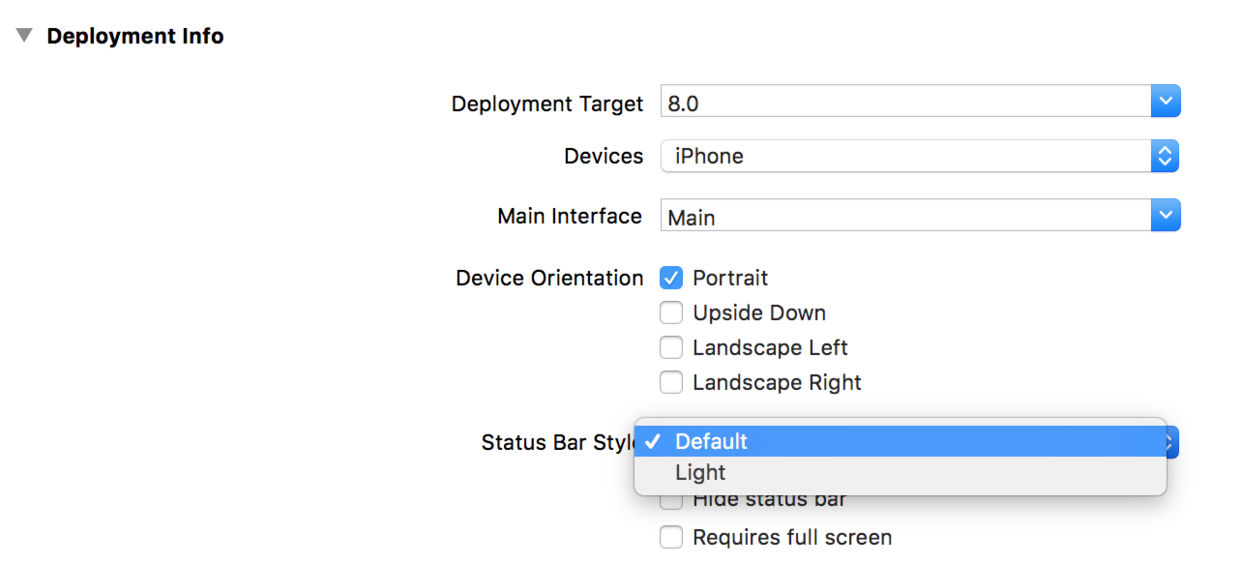This screenshot has height=565, width=1240.
Task: Select Default in Status Bar Style menu
Action: 712,441
